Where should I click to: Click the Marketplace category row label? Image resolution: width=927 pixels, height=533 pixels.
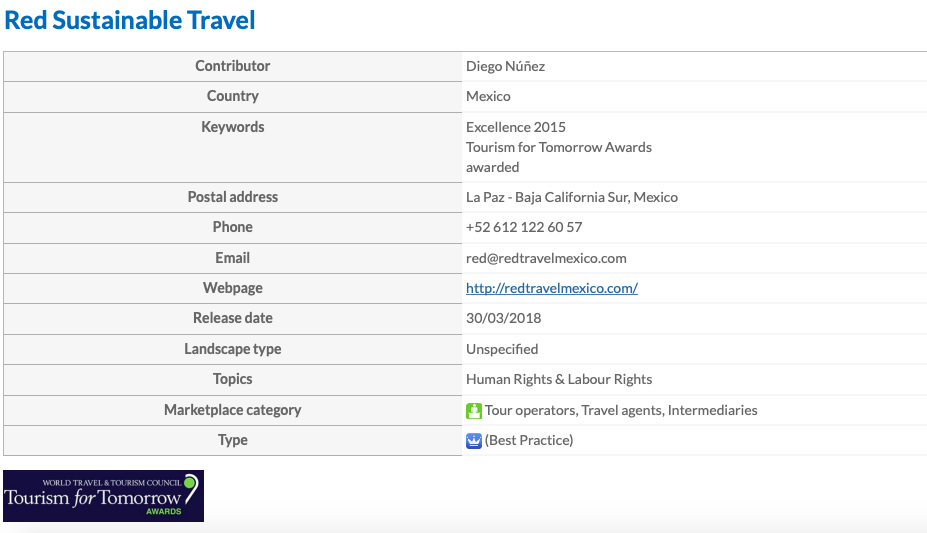pyautogui.click(x=232, y=410)
